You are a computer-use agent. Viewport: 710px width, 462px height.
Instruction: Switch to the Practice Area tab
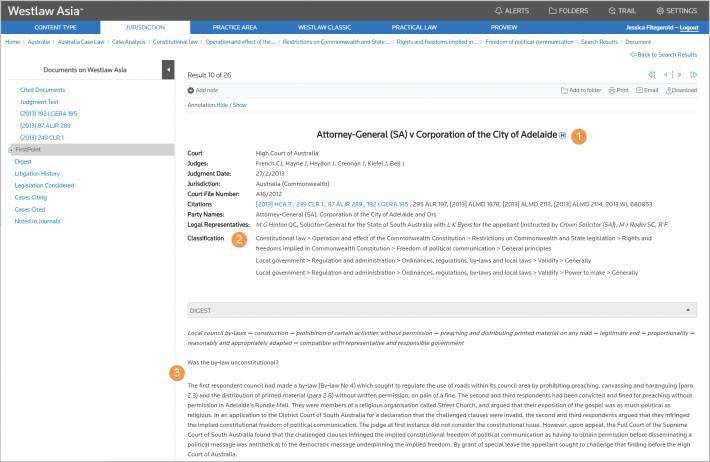pyautogui.click(x=235, y=27)
